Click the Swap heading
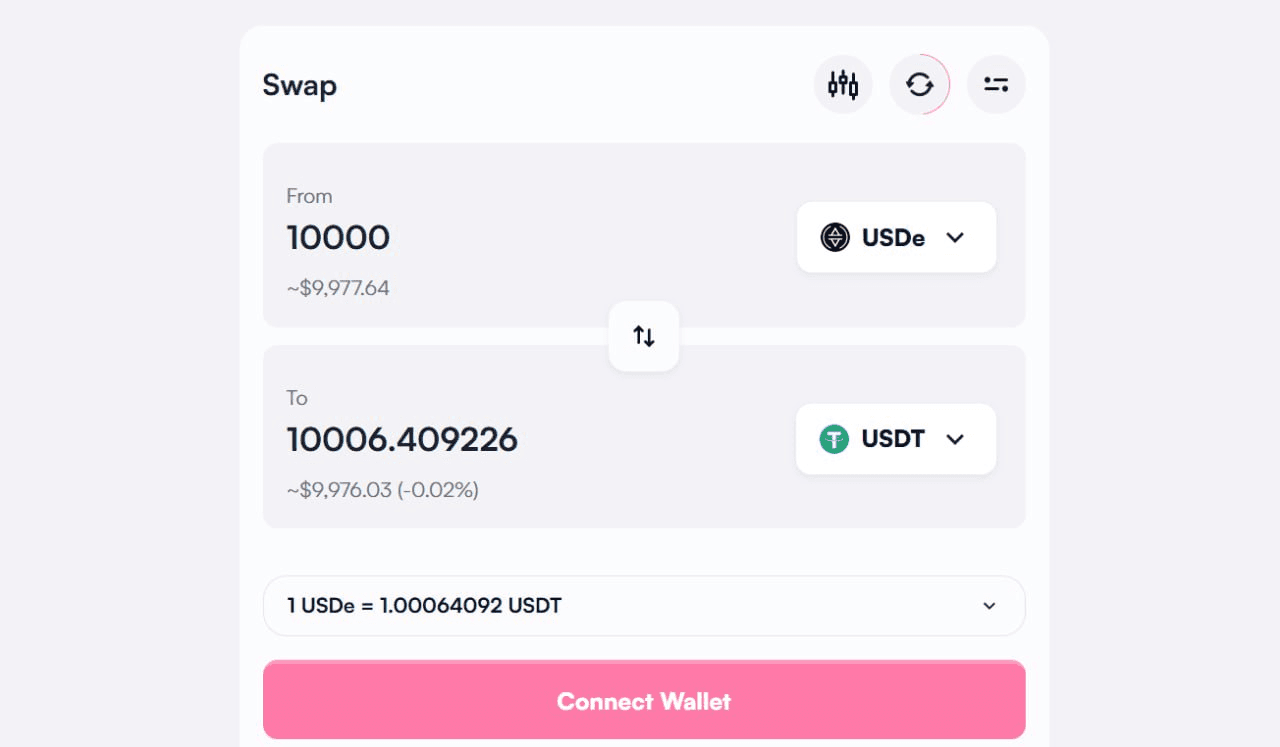 coord(299,85)
